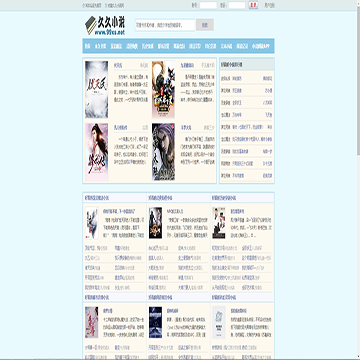Click the 久久小说 book logo
360x360 pixels.
[x=105, y=25]
